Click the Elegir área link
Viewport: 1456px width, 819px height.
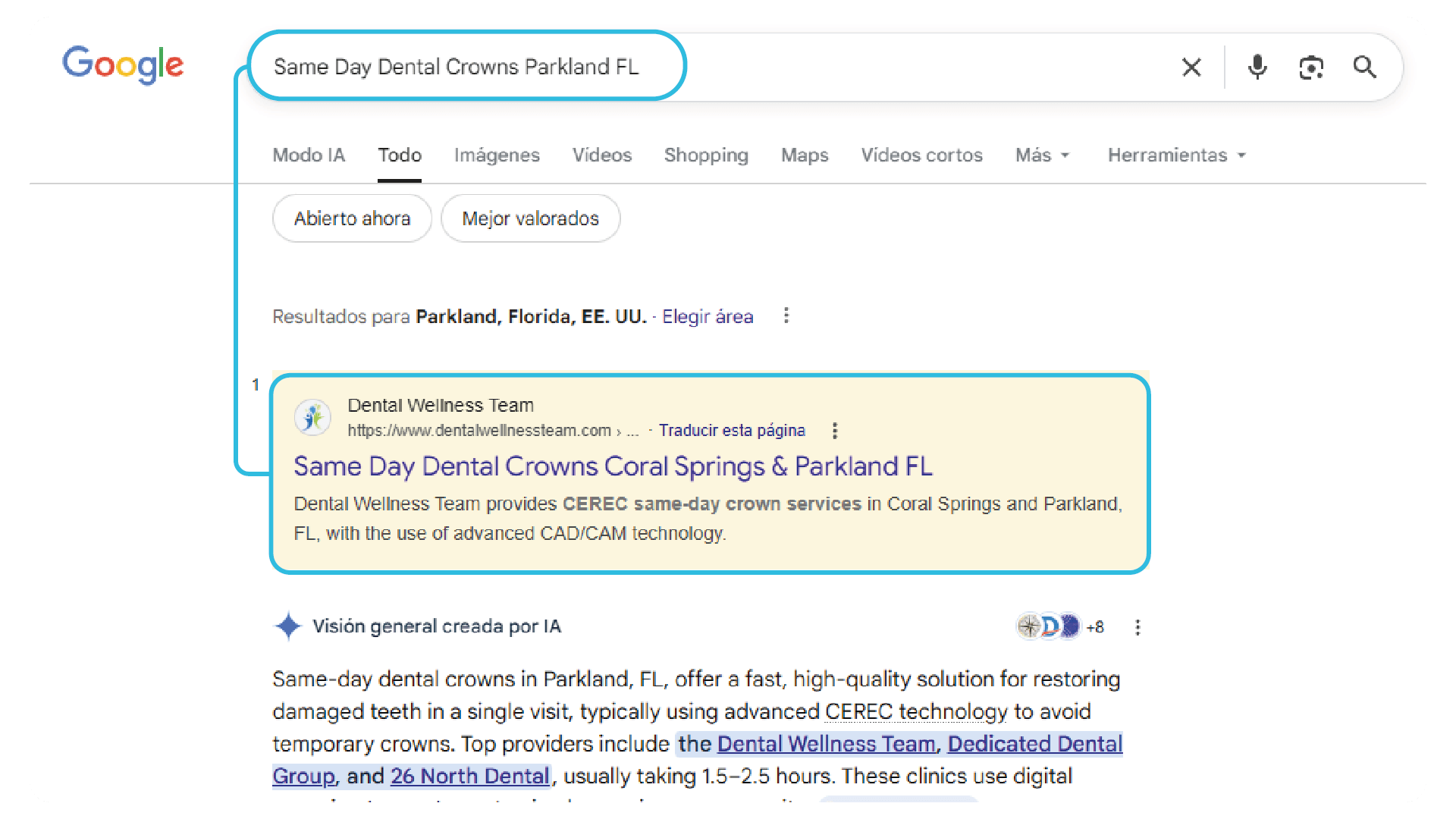(x=708, y=316)
